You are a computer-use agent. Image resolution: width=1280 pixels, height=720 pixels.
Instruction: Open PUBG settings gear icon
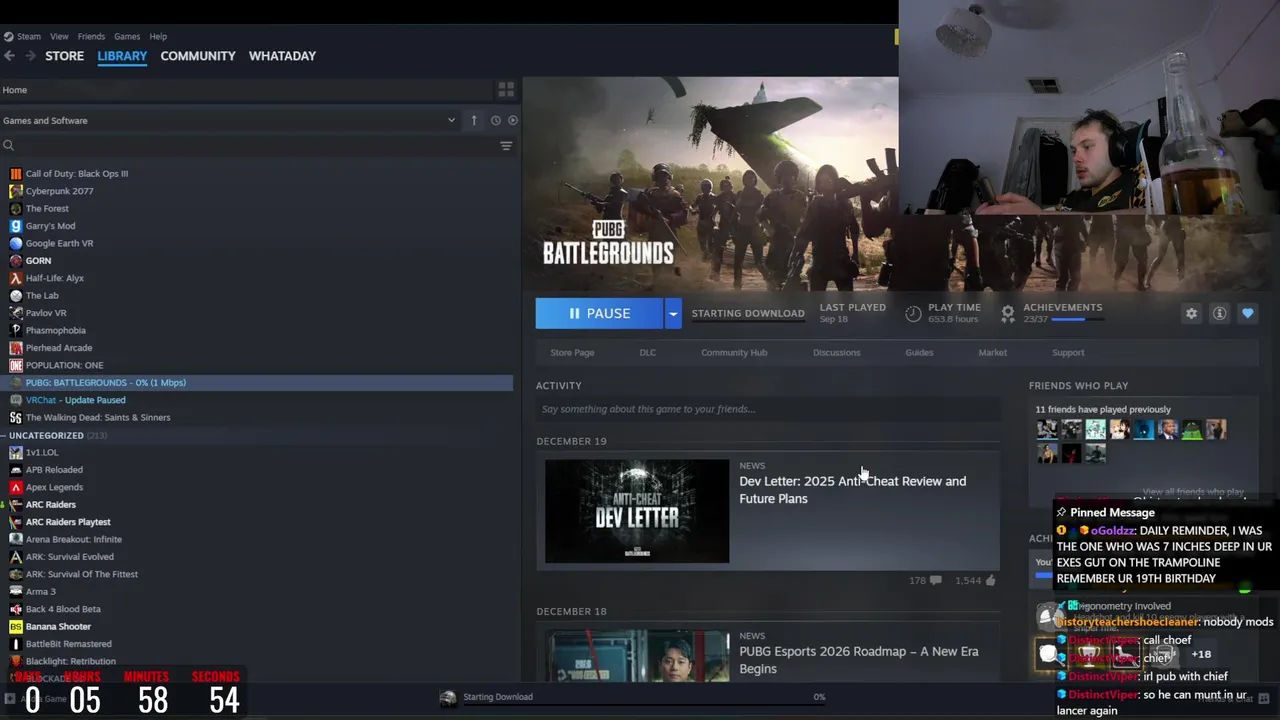pos(1191,313)
